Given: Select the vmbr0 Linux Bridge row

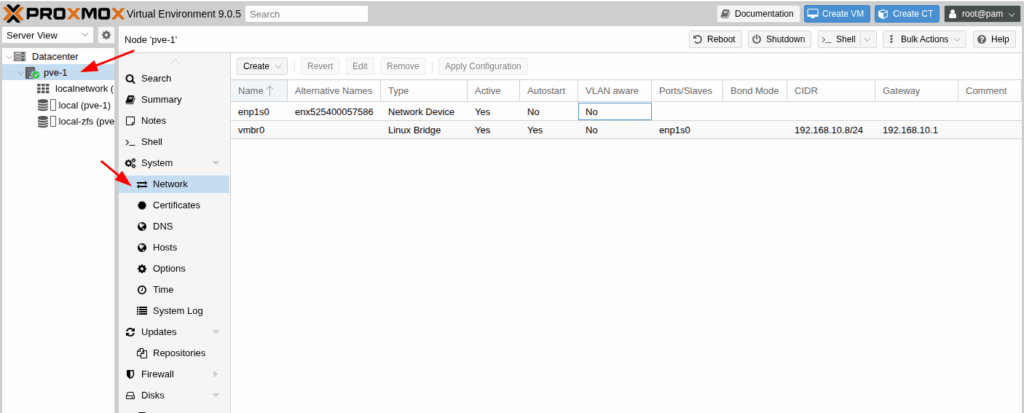Looking at the screenshot, I should [x=627, y=130].
